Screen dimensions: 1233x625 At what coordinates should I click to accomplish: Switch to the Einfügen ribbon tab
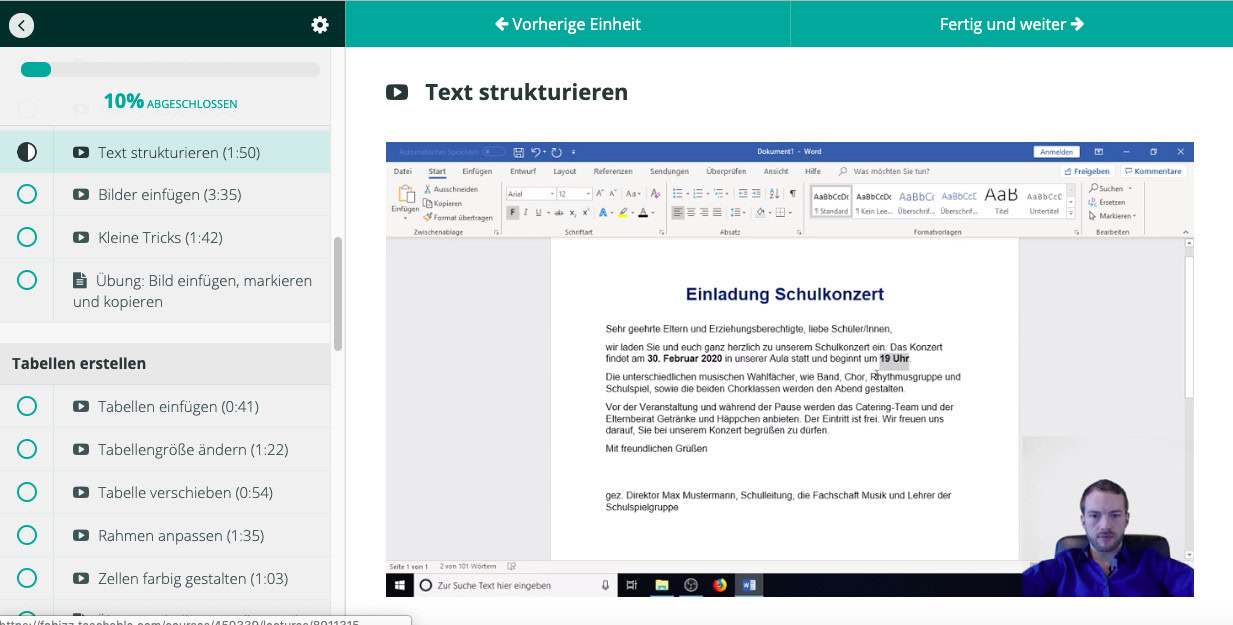(x=477, y=171)
